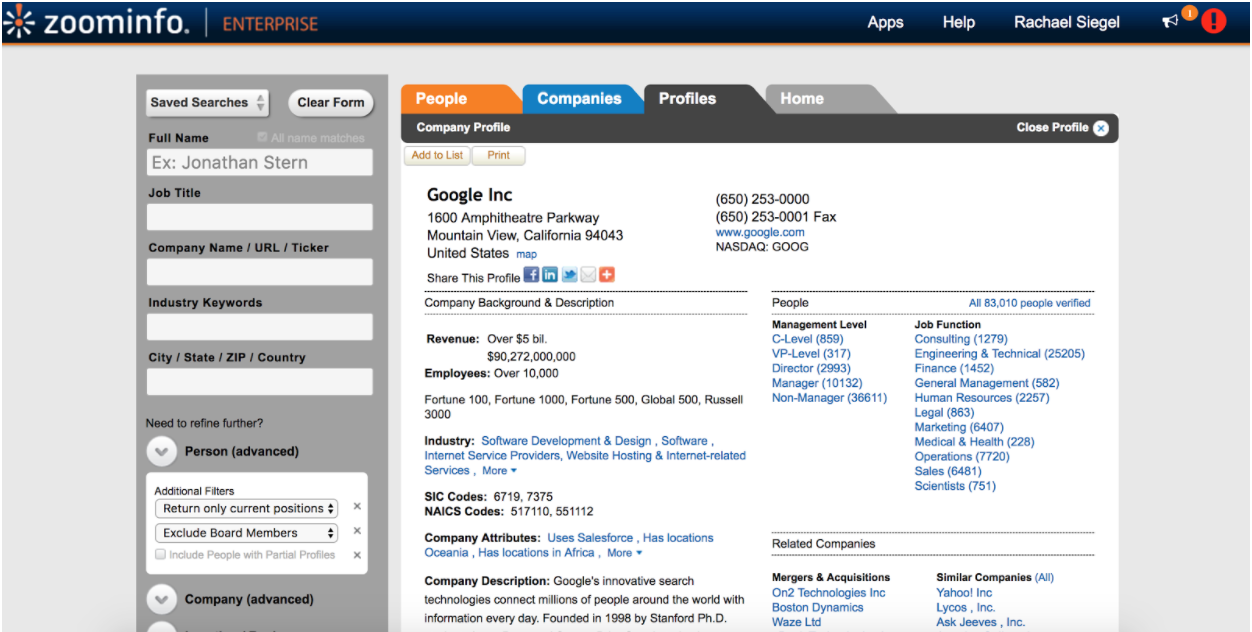Expand More industries list
This screenshot has width=1252, height=632.
click(x=499, y=470)
